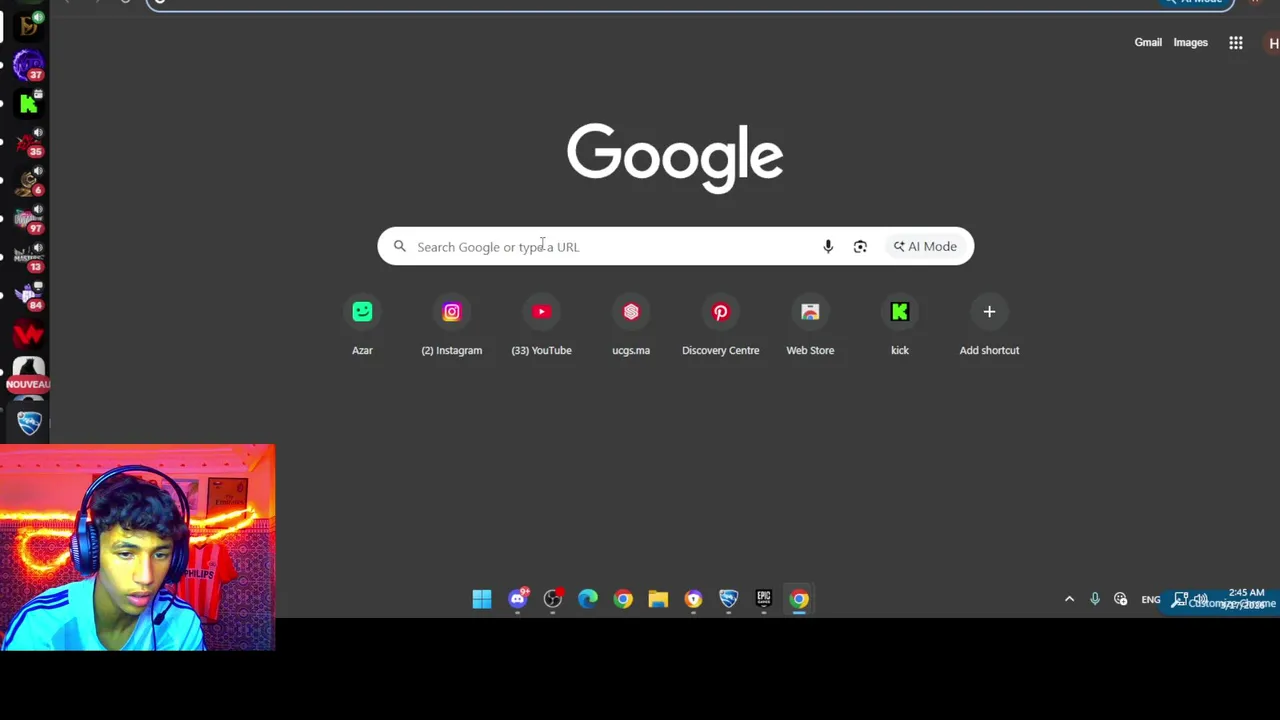The height and width of the screenshot is (720, 1280).
Task: Open the orange shield app on taskbar
Action: pos(693,599)
